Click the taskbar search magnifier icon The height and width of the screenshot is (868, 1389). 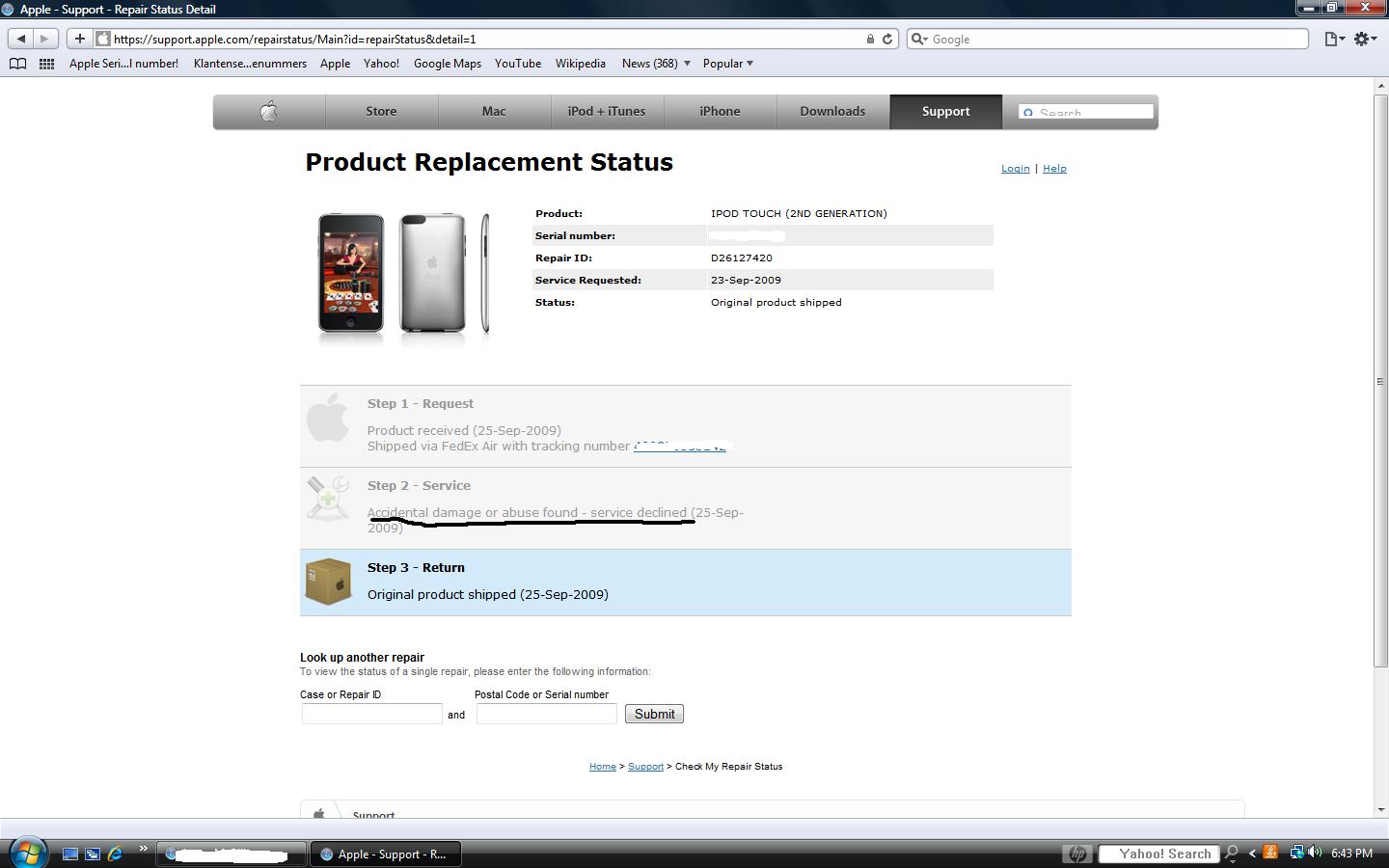point(1232,854)
